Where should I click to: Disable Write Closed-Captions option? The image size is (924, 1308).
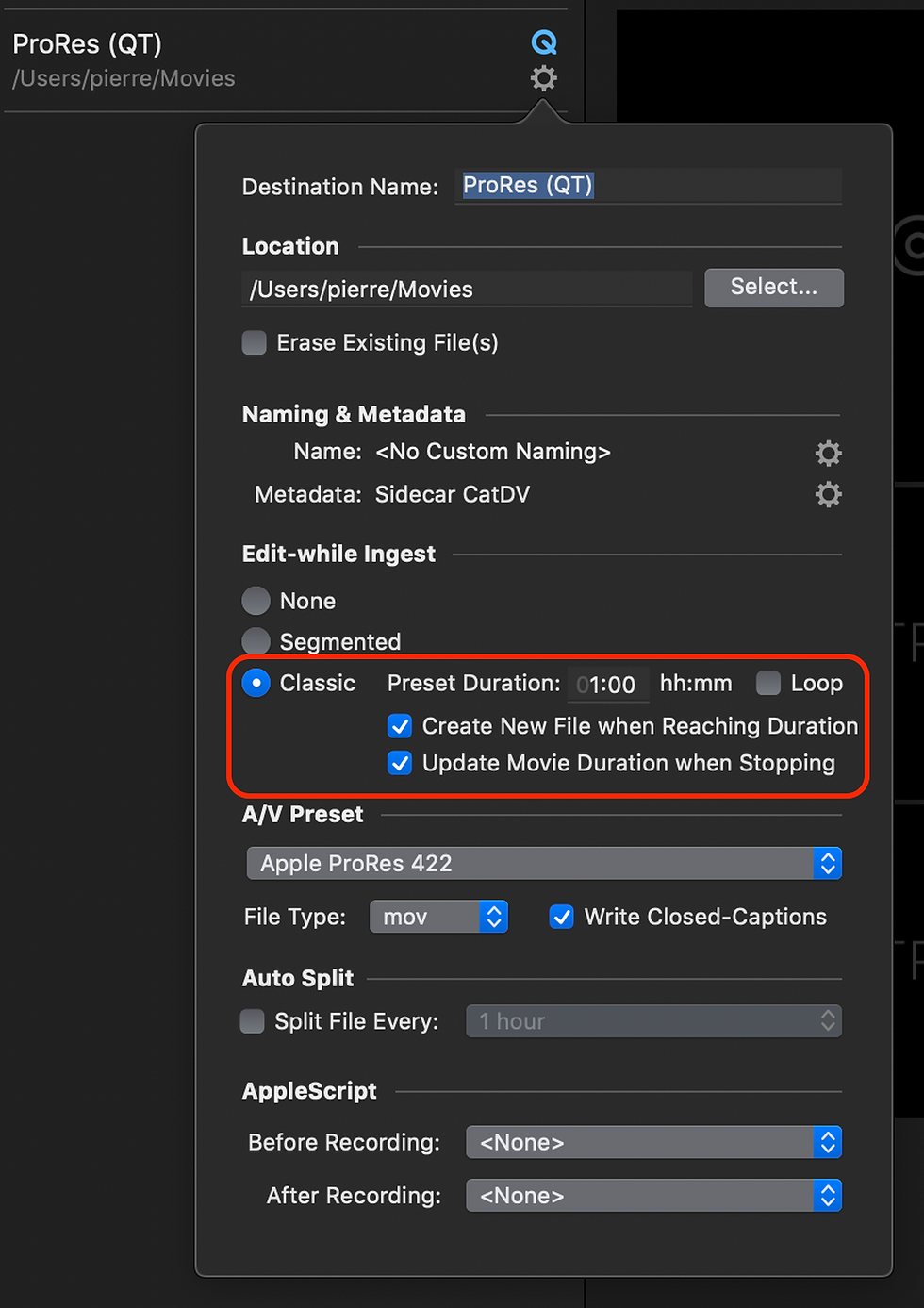tap(562, 917)
